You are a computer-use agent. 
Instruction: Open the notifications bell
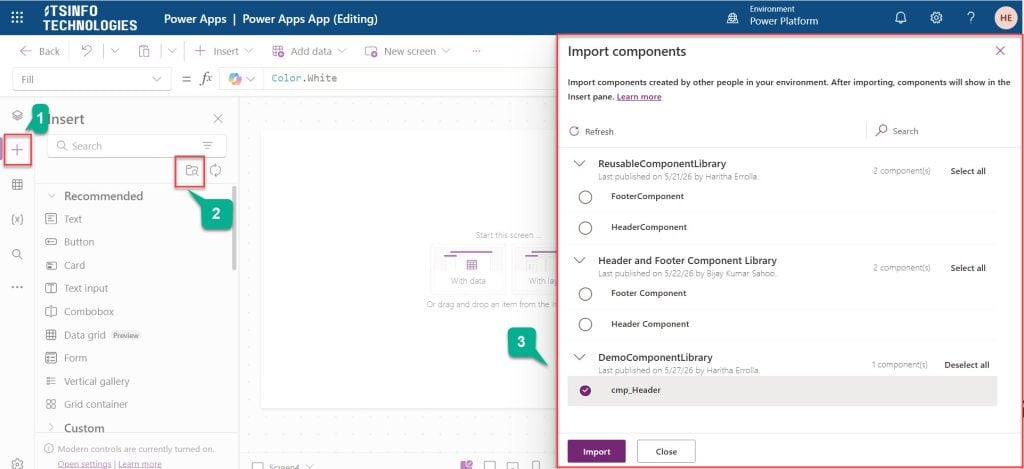point(901,18)
